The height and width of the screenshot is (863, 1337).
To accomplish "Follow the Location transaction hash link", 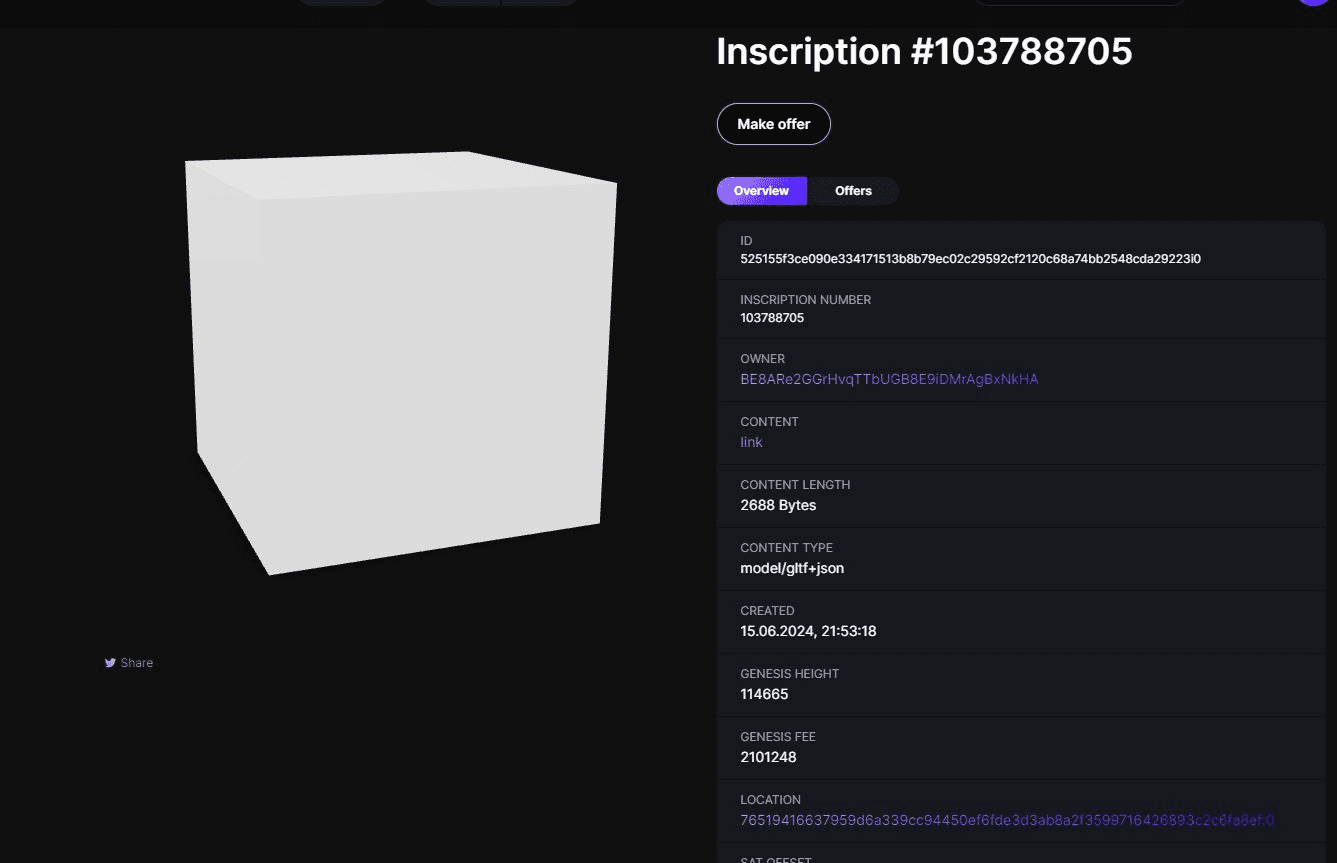I will pos(1007,820).
